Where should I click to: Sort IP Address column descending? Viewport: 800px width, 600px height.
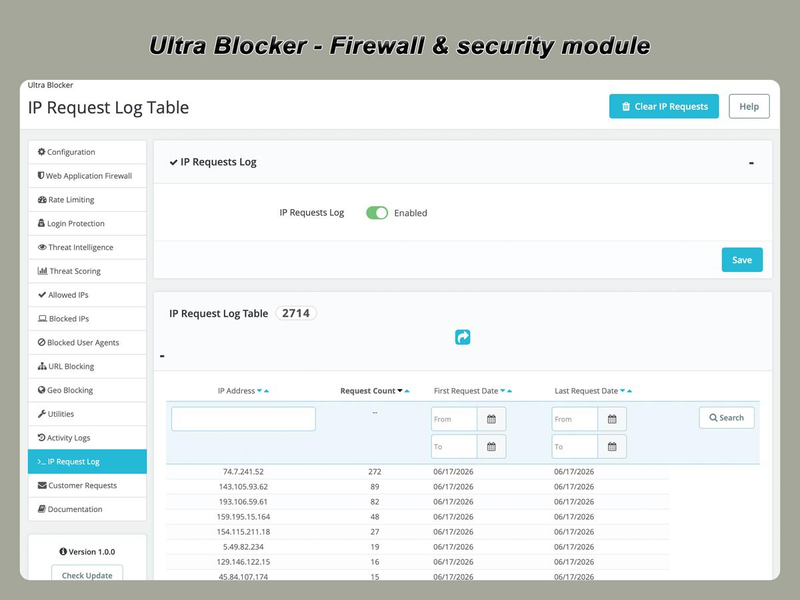[x=259, y=390]
